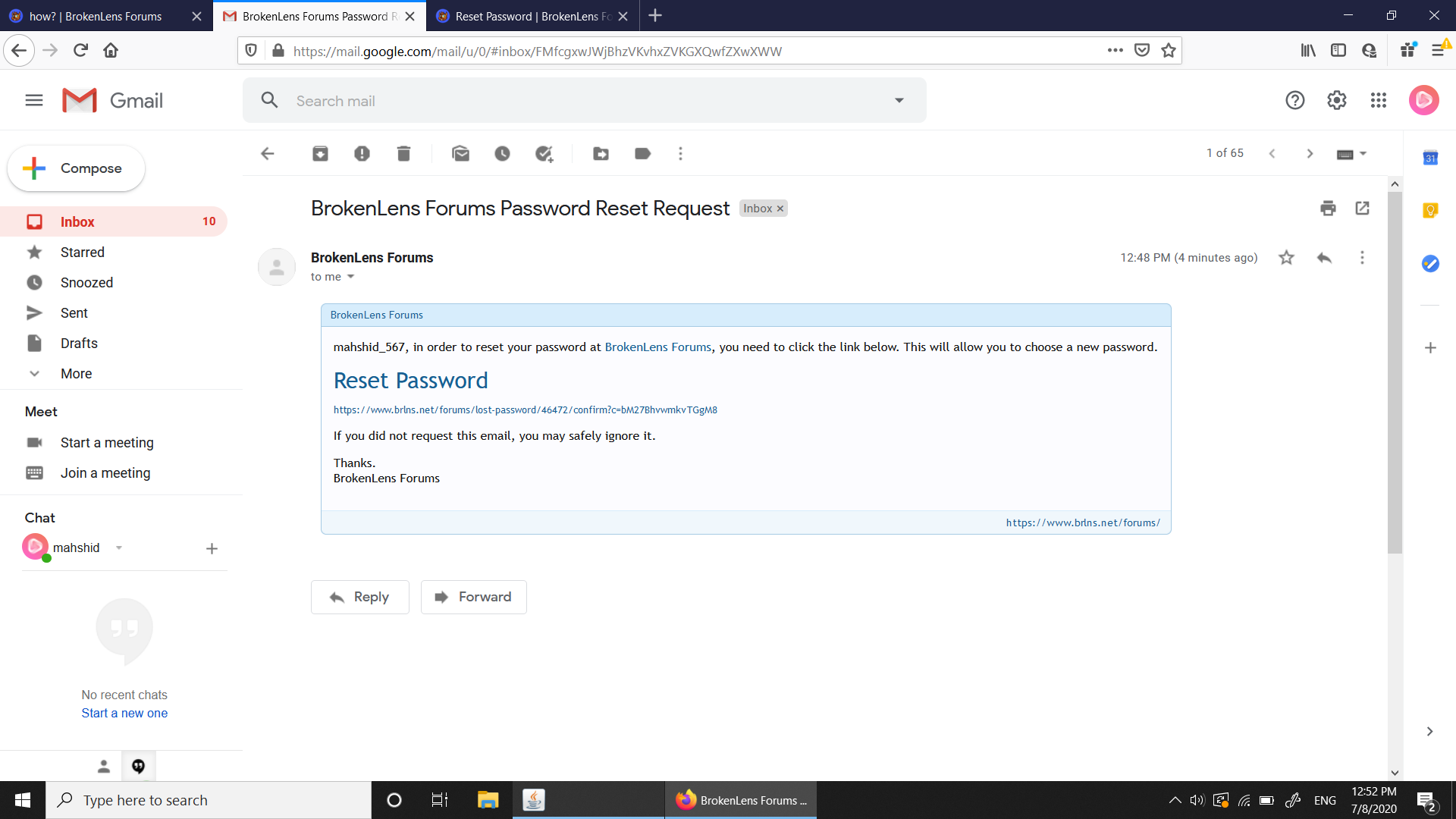Apply a label using the Labels icon

(642, 154)
